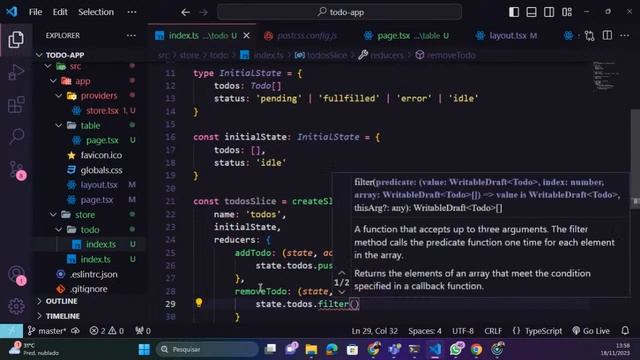Open the Extensions view
640x360 pixels.
click(x=16, y=104)
